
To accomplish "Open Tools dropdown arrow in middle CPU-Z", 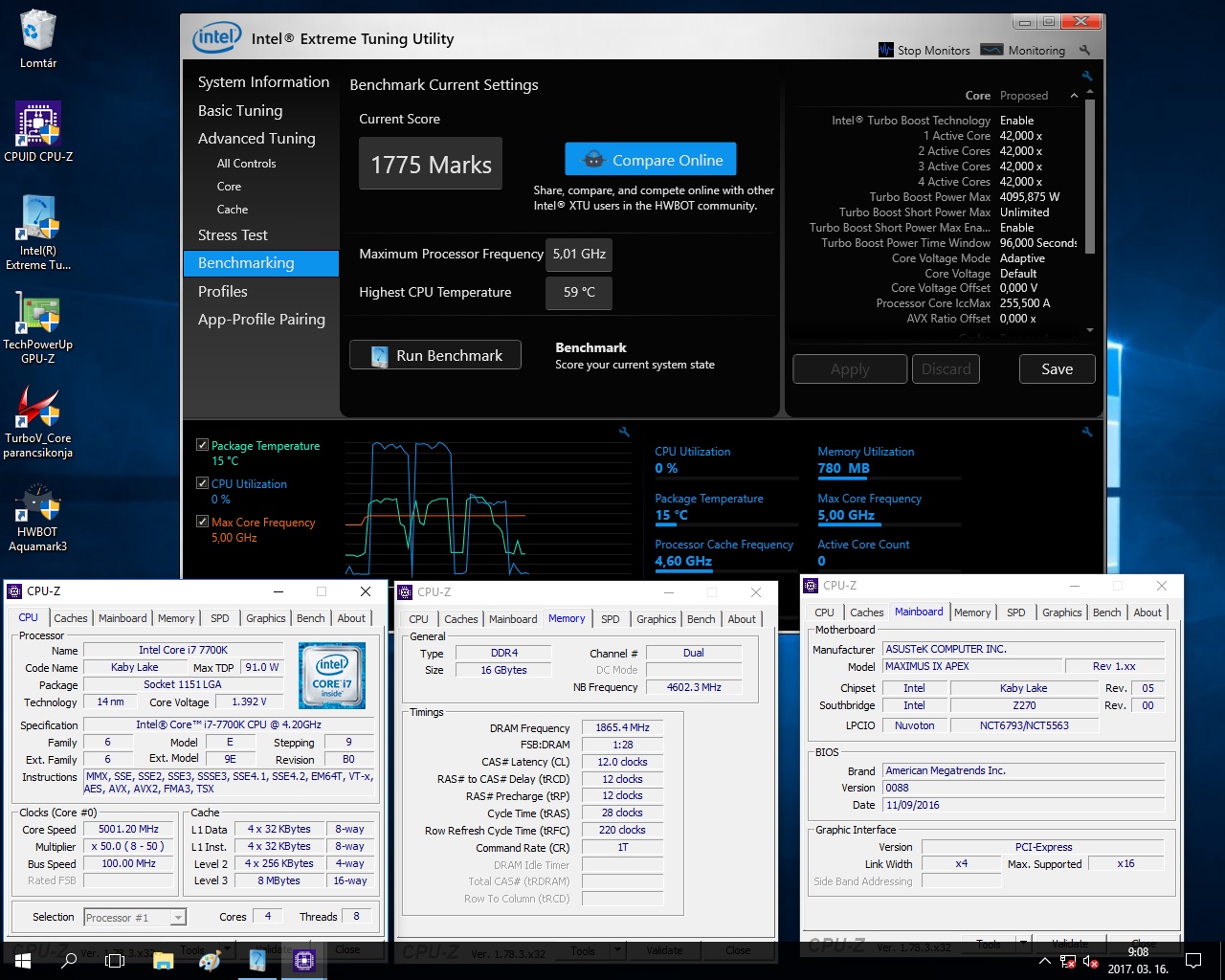I will pos(619,950).
